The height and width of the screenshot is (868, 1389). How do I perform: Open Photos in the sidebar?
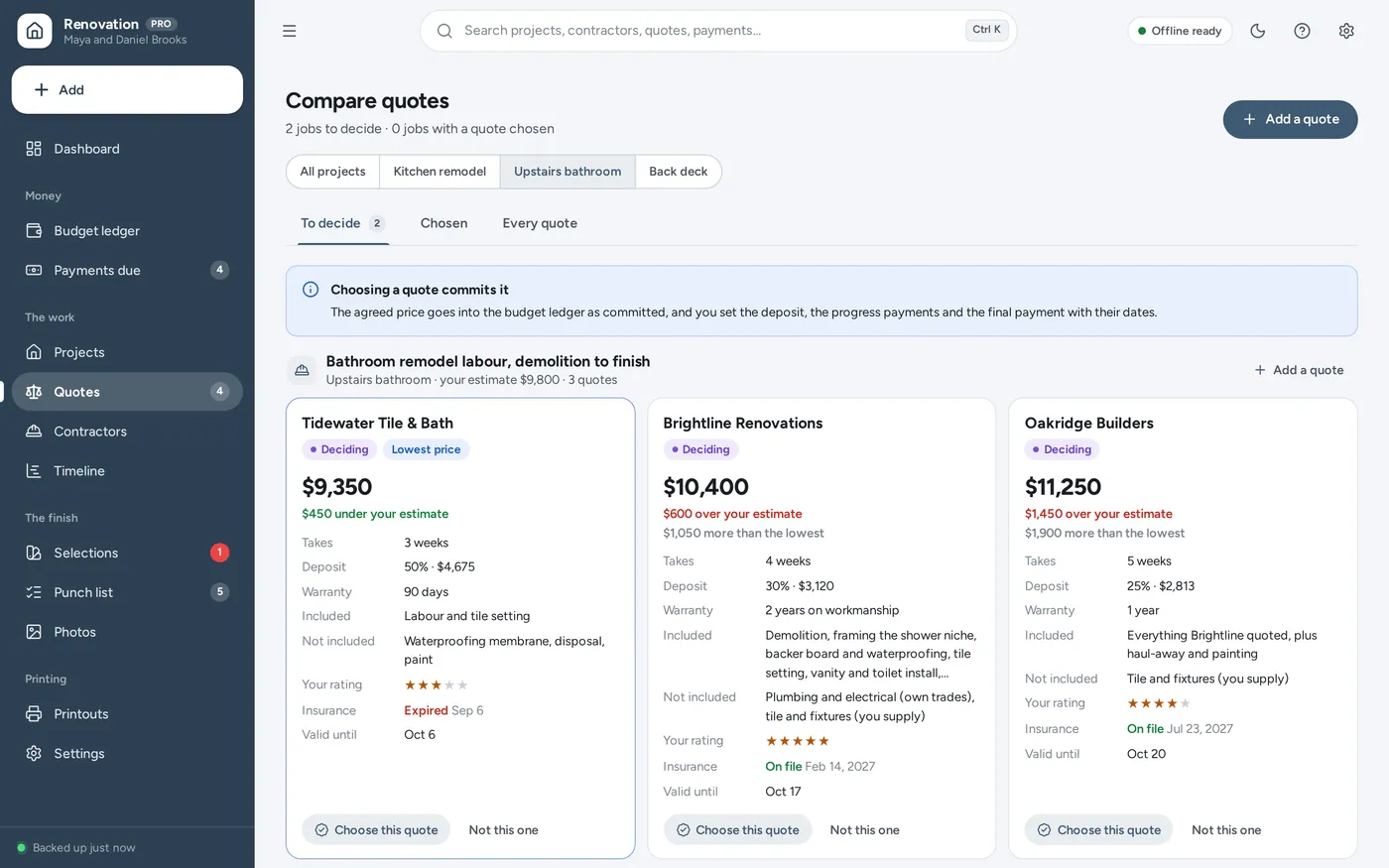(x=127, y=632)
